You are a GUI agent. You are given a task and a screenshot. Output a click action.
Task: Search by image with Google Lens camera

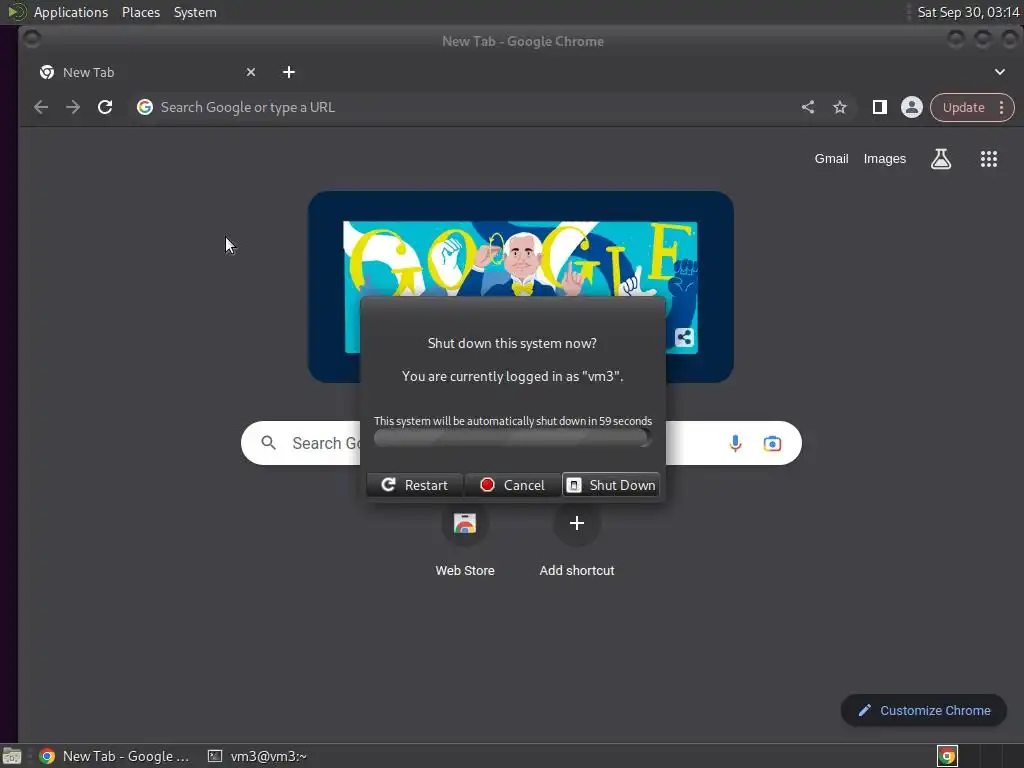tap(772, 443)
